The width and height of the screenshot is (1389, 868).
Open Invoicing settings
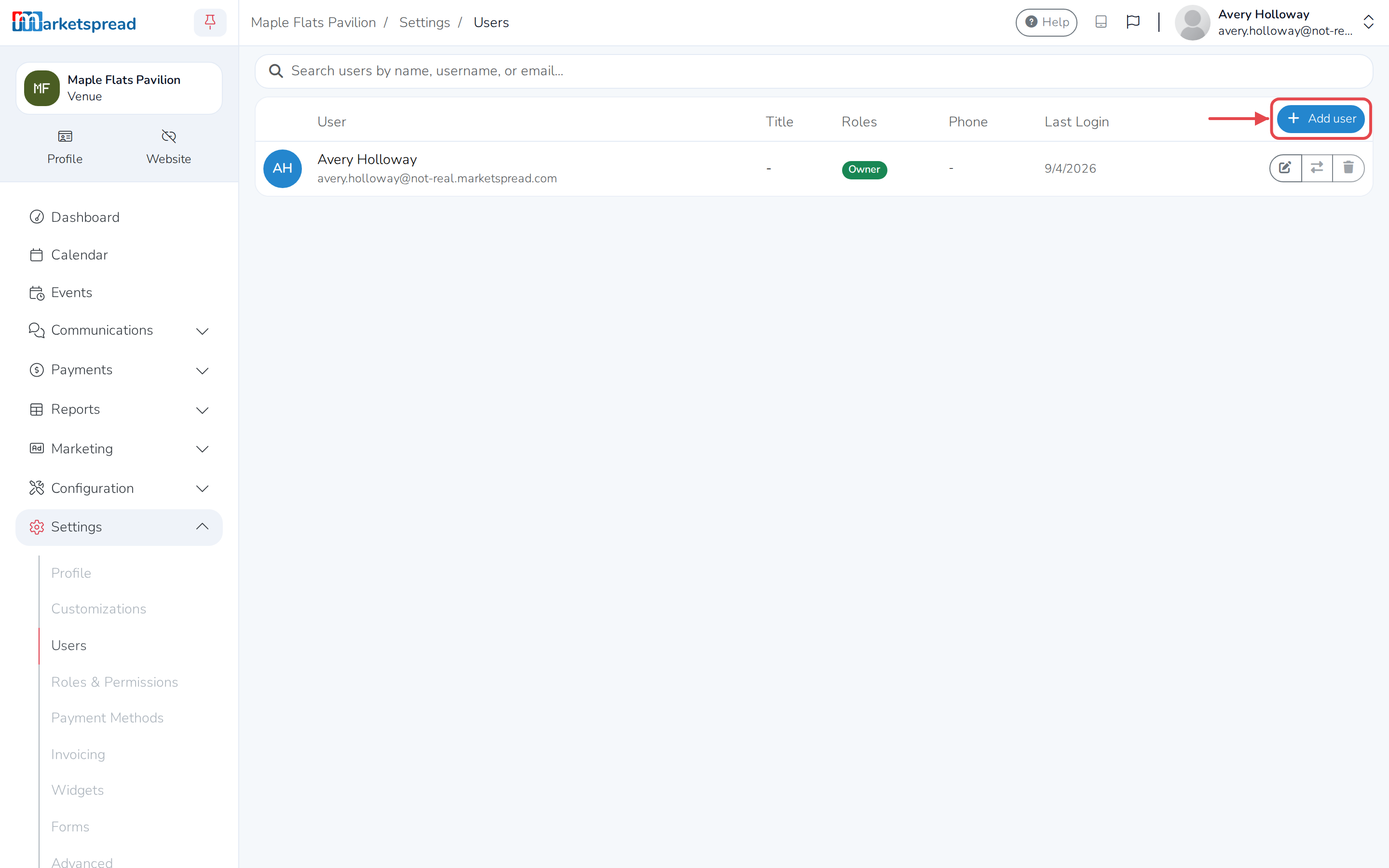pyautogui.click(x=78, y=754)
